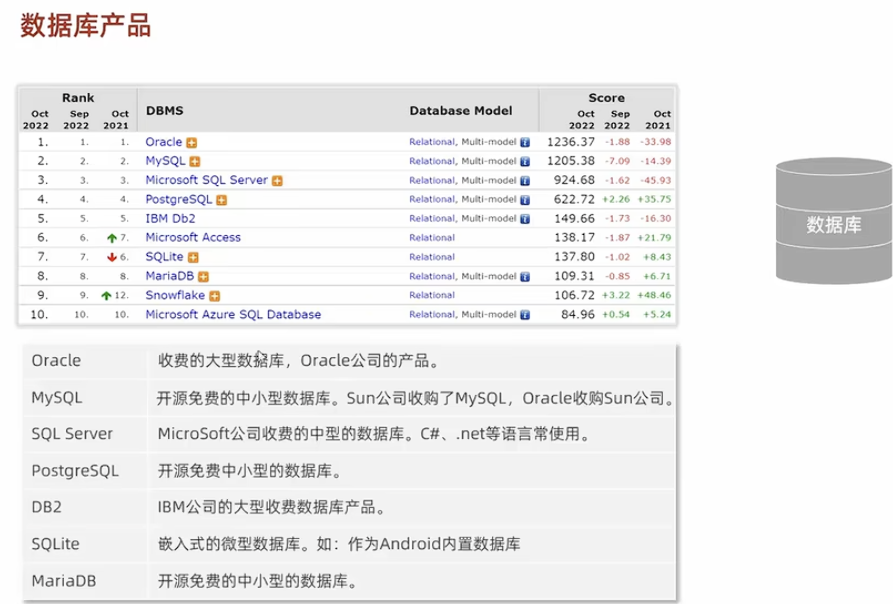Open the Microsoft Access link

click(x=193, y=237)
